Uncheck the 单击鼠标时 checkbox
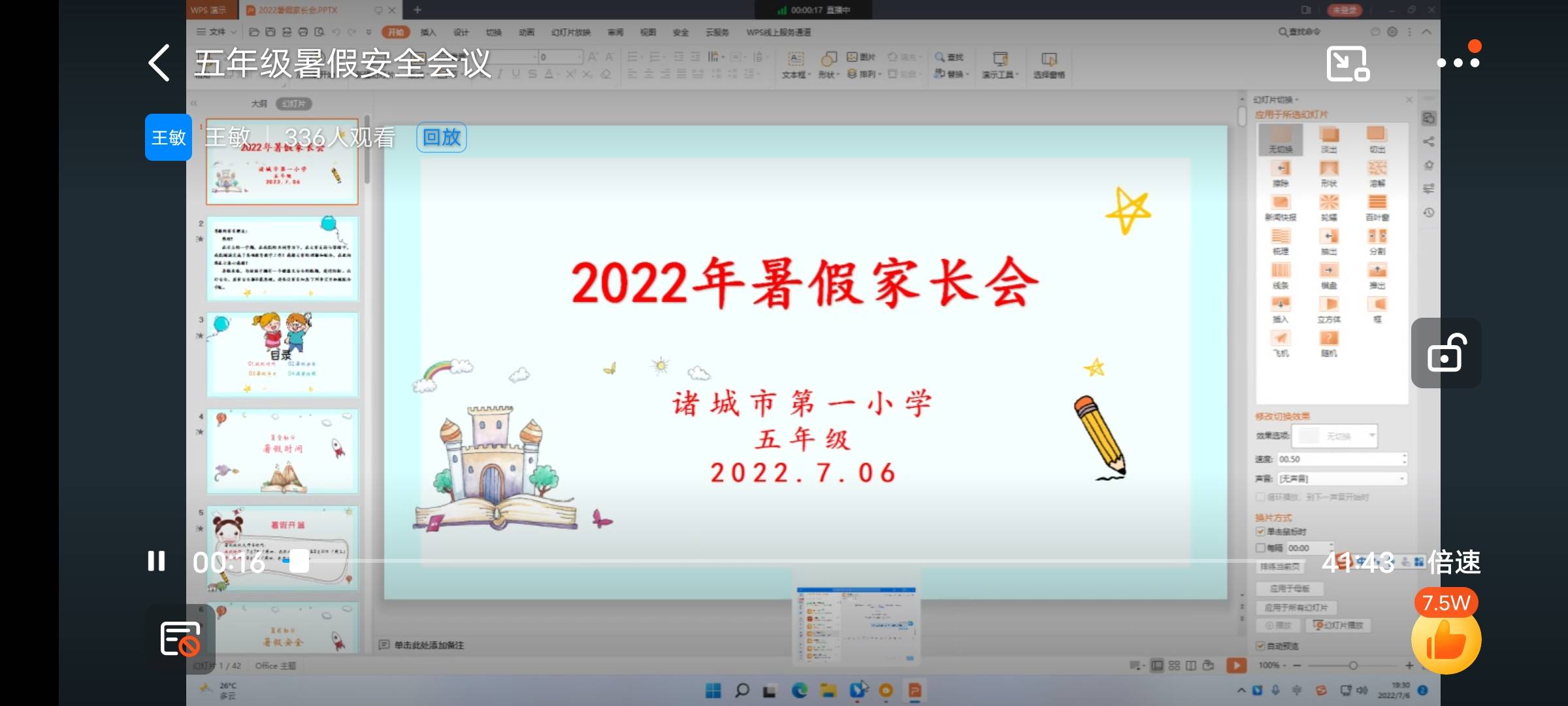The height and width of the screenshot is (706, 1568). pyautogui.click(x=1261, y=531)
